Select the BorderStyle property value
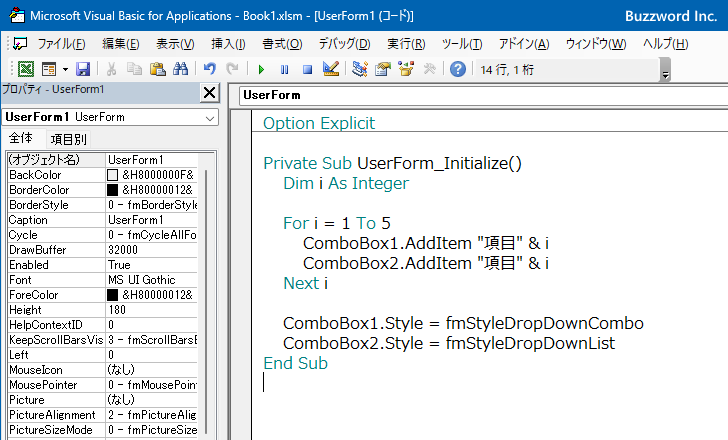The width and height of the screenshot is (728, 440). point(152,205)
